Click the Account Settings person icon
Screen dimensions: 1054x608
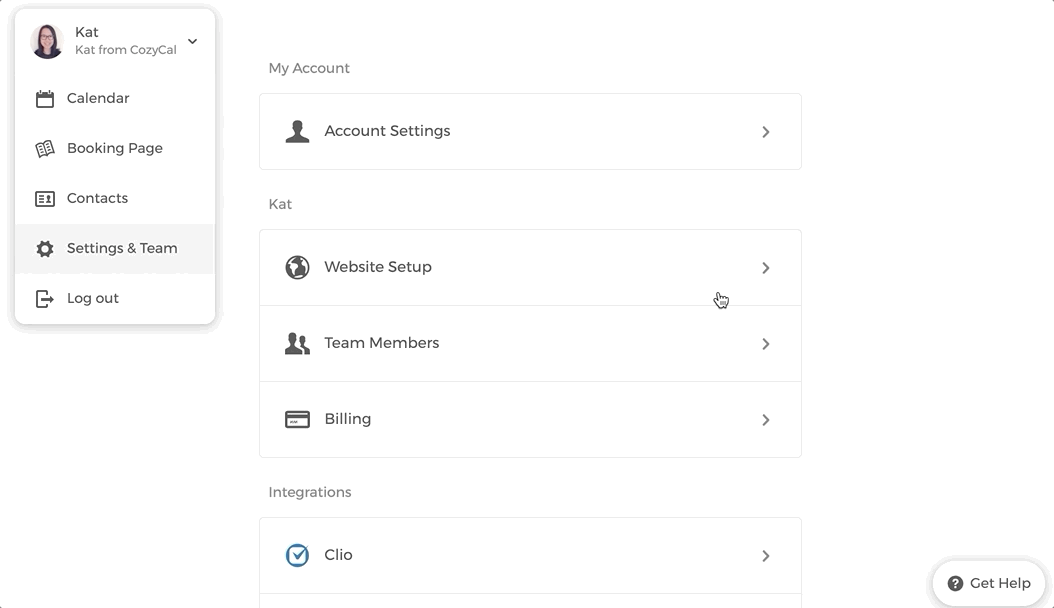point(297,132)
